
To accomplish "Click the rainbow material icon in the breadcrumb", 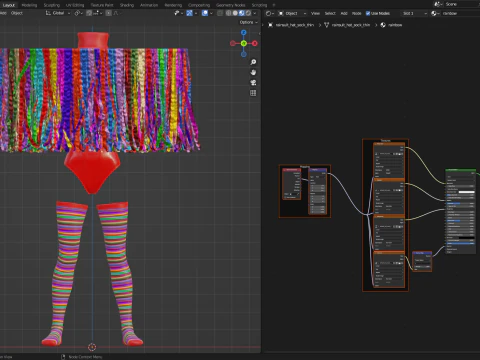I will (383, 25).
